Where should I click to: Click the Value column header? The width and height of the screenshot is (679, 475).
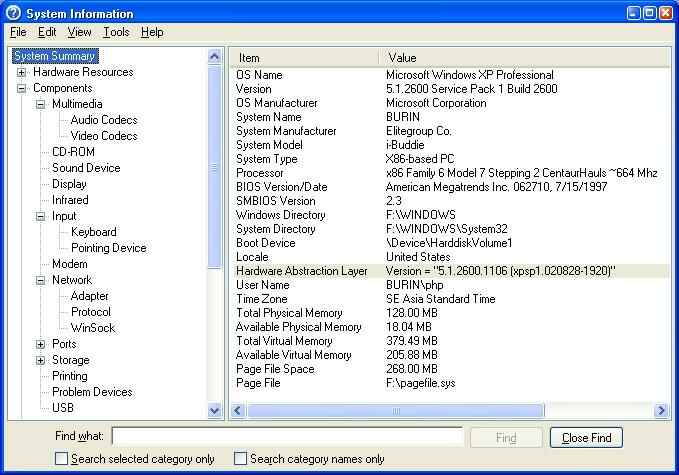coord(524,58)
